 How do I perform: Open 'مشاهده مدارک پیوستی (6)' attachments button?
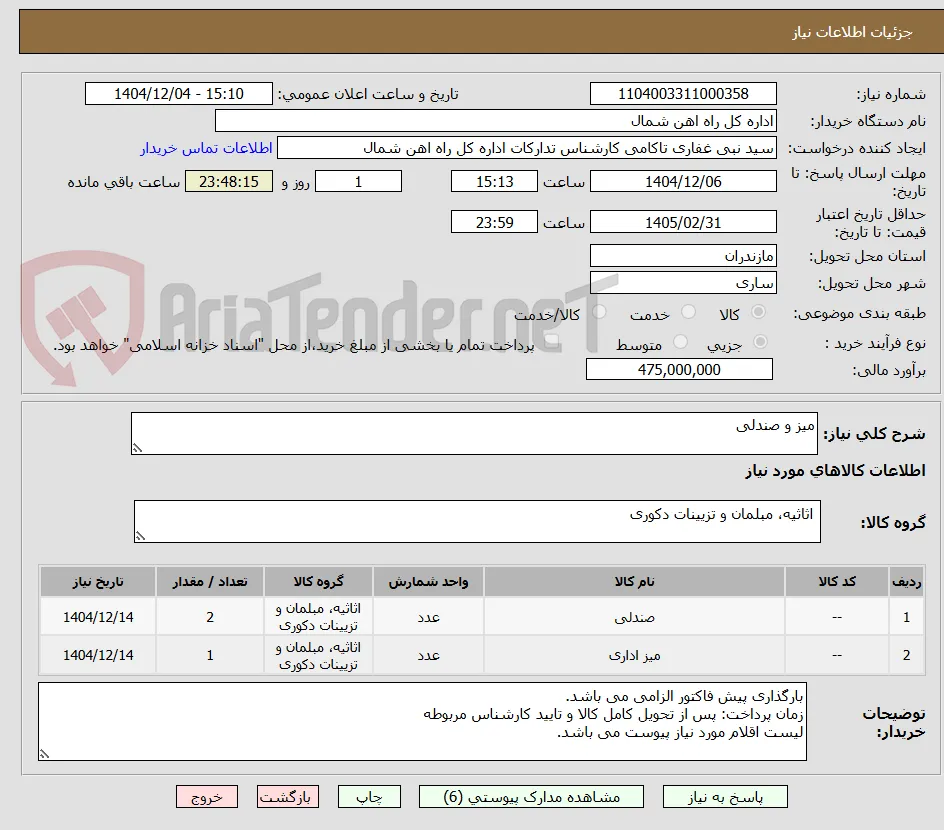pos(531,796)
